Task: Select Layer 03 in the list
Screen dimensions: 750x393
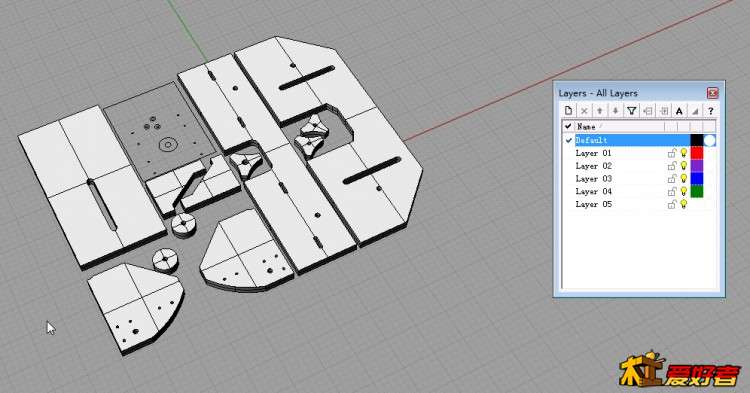Action: [x=594, y=179]
